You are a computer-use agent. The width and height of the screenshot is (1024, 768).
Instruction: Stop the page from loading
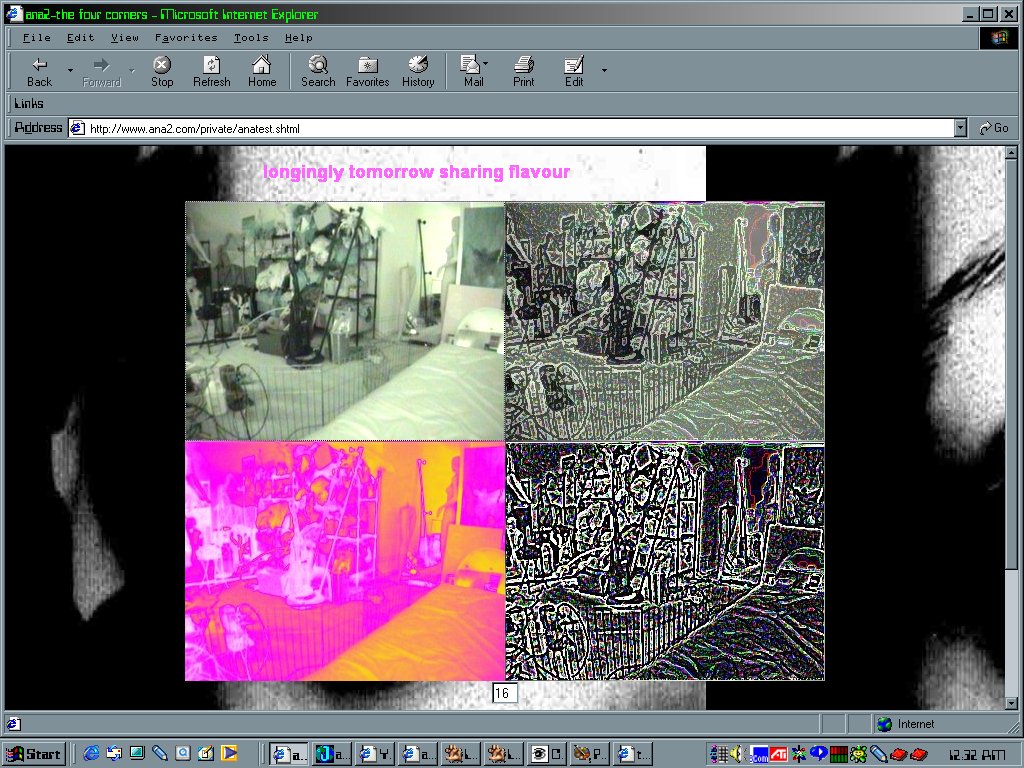click(162, 71)
